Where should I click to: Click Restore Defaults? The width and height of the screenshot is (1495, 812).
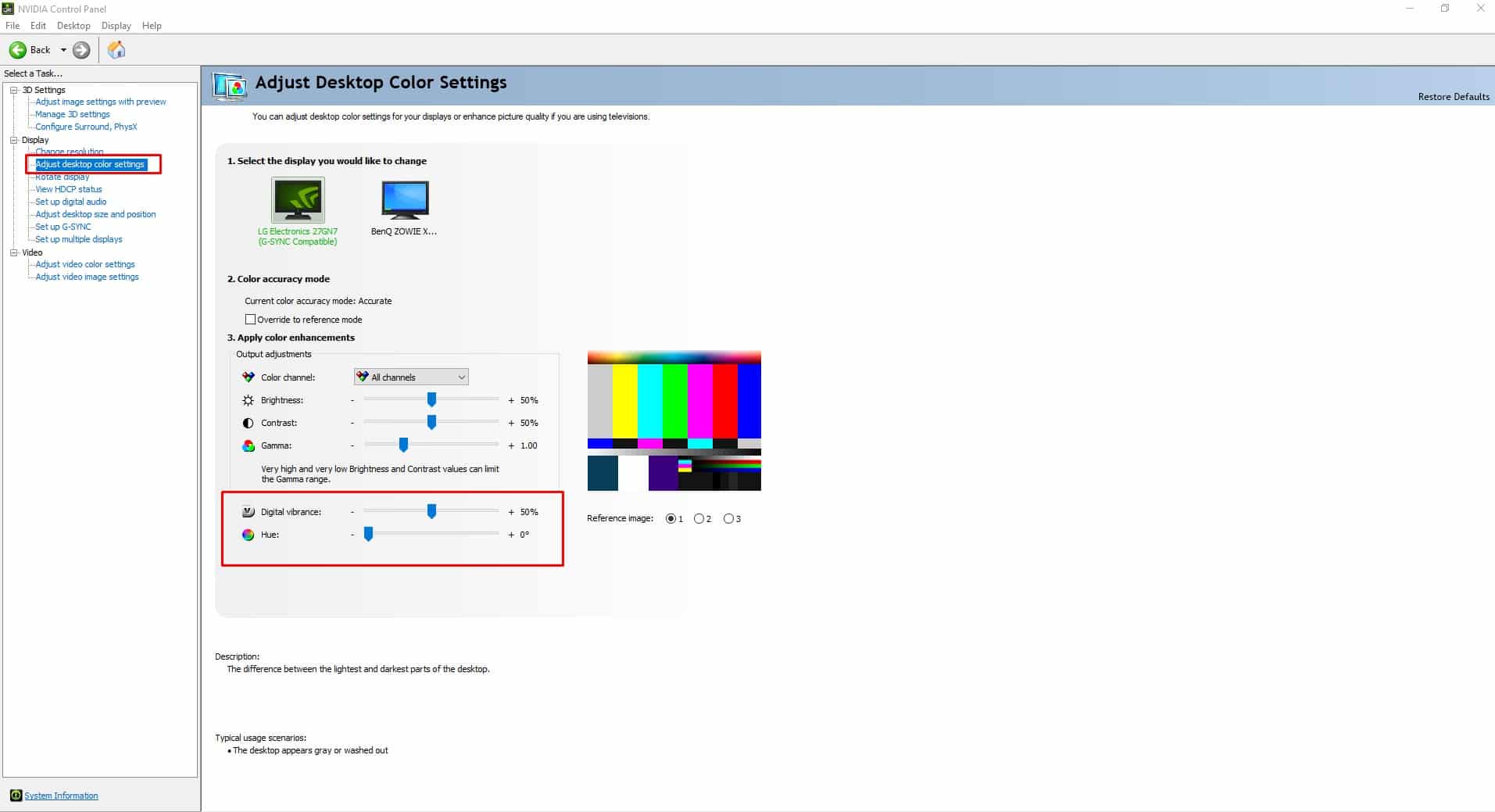click(x=1452, y=96)
